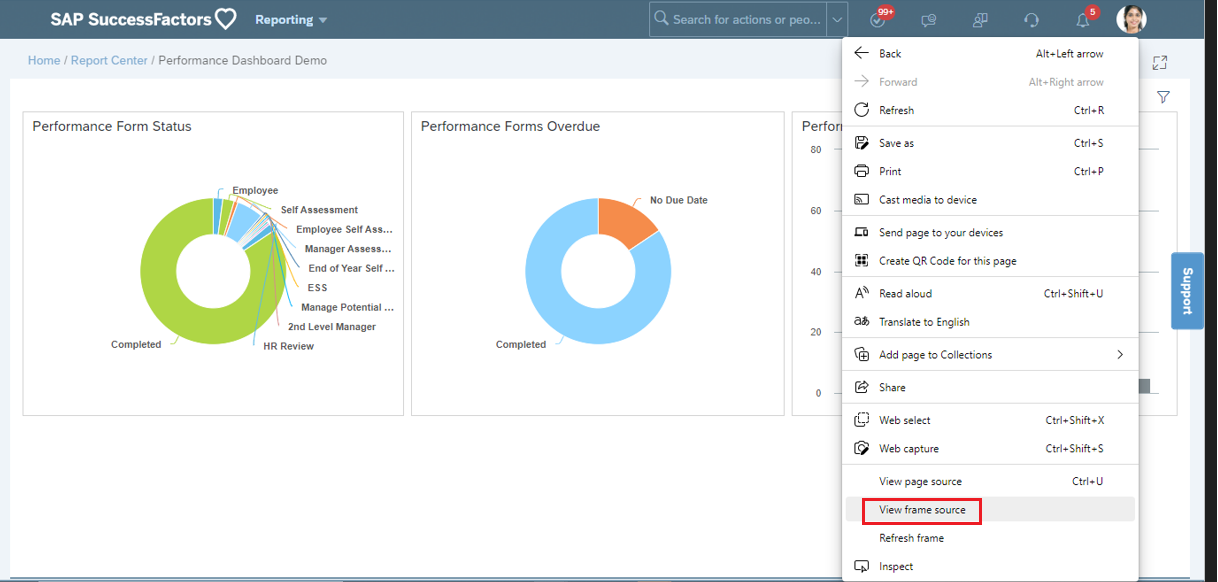The width and height of the screenshot is (1218, 582).
Task: Choose View page source
Action: click(991, 481)
